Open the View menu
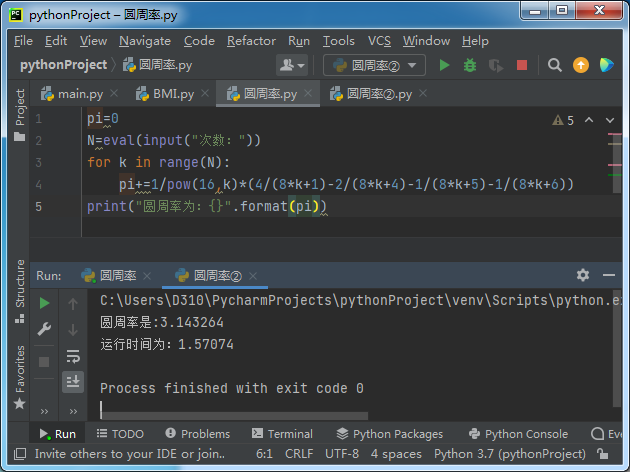630x472 pixels. click(93, 41)
